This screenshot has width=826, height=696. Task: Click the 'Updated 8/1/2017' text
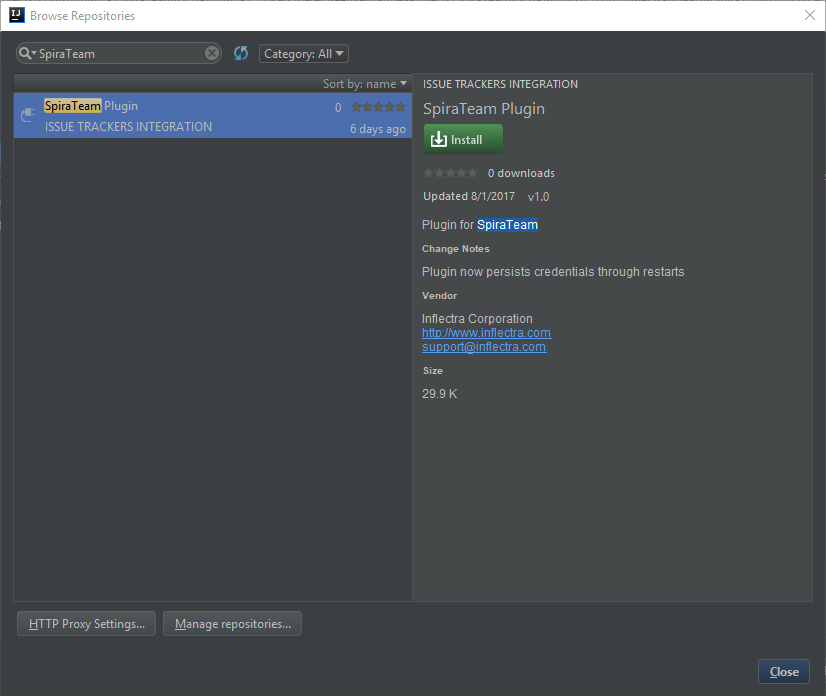[469, 196]
